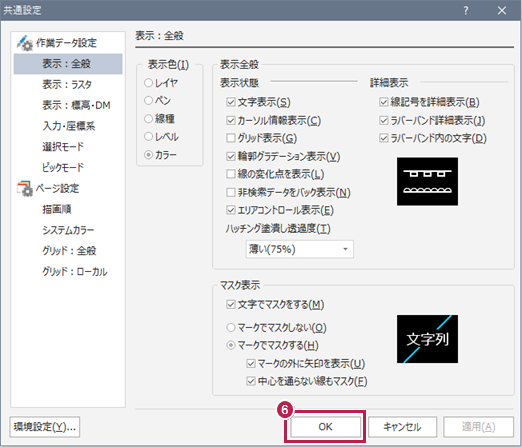Select システムカラー in the sidebar
Viewport: 522px width, 447px height.
(x=68, y=230)
